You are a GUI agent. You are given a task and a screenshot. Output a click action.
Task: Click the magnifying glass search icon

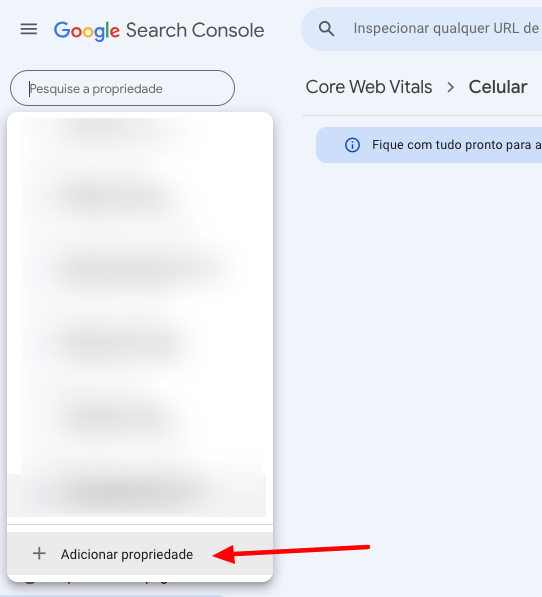(327, 29)
